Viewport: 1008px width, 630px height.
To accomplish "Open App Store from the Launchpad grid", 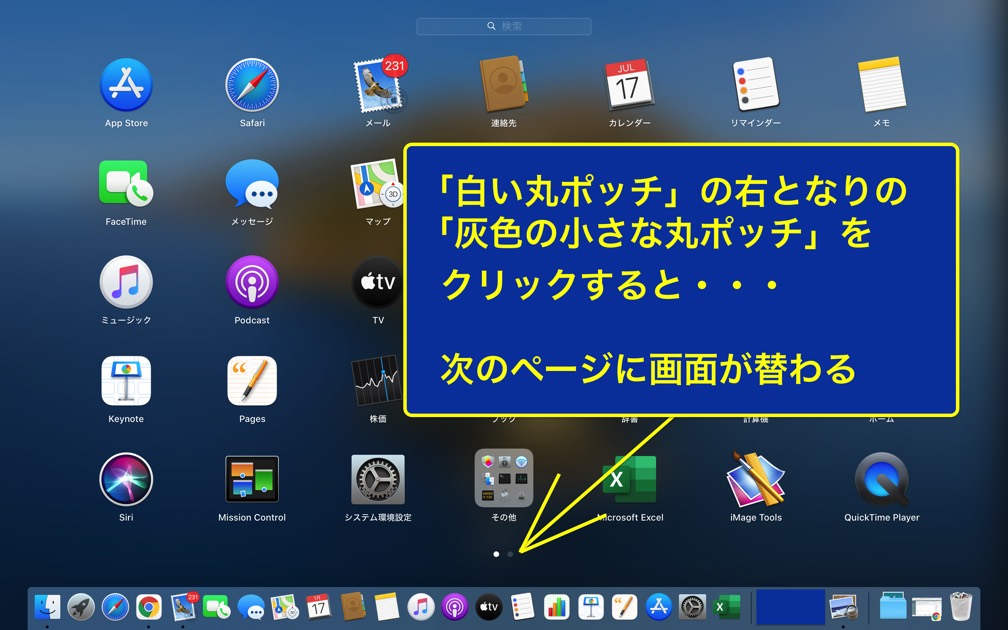I will (x=126, y=86).
